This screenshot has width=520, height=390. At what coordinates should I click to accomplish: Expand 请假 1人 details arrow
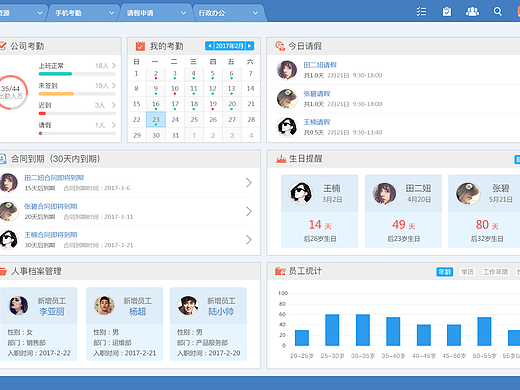(114, 125)
